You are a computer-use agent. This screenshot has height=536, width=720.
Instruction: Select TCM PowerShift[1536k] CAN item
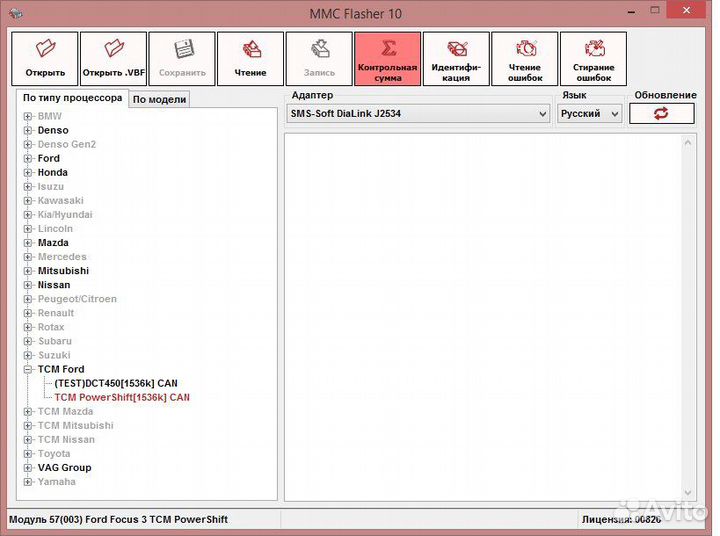click(121, 398)
